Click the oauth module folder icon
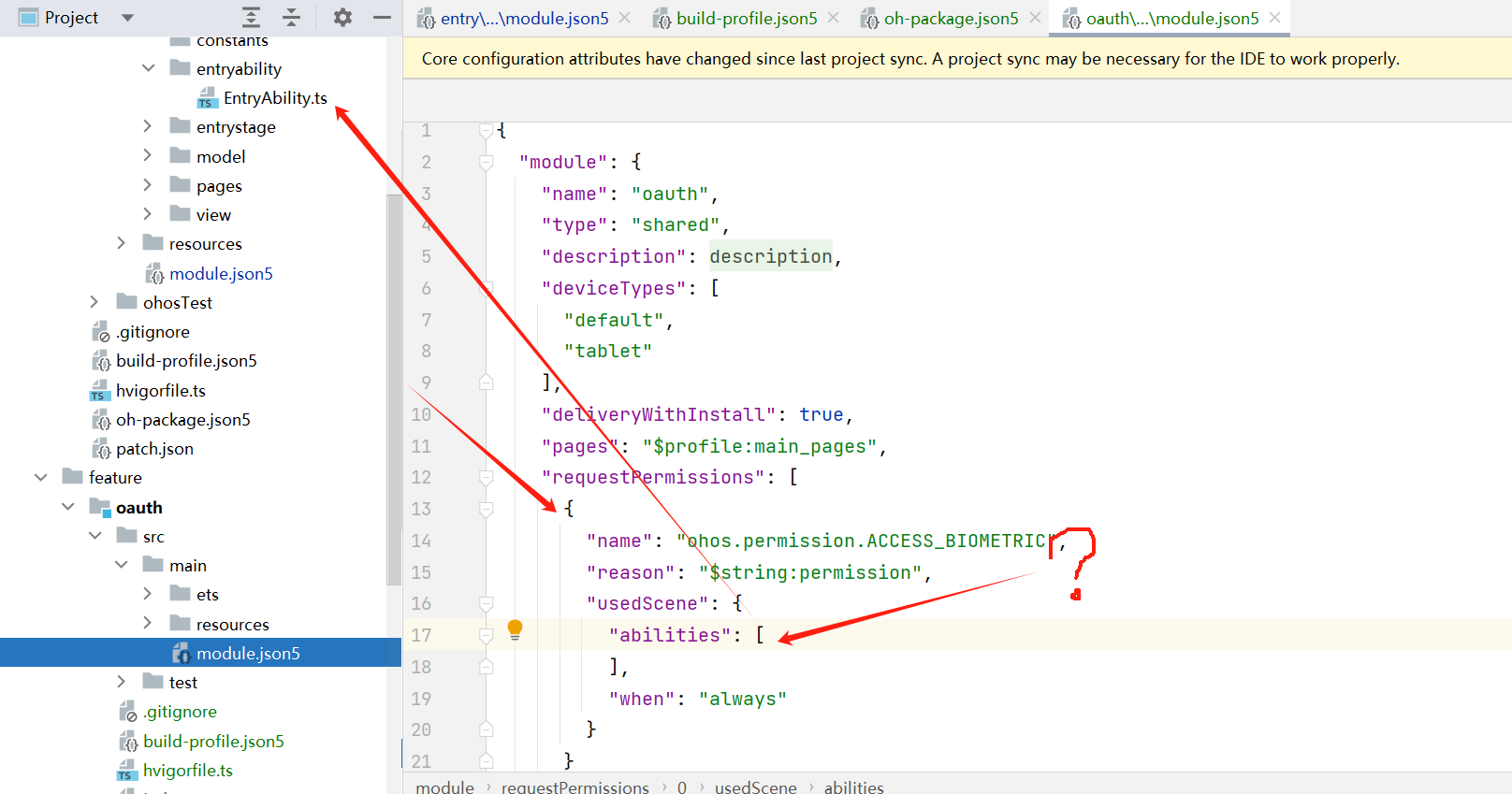 click(x=100, y=507)
